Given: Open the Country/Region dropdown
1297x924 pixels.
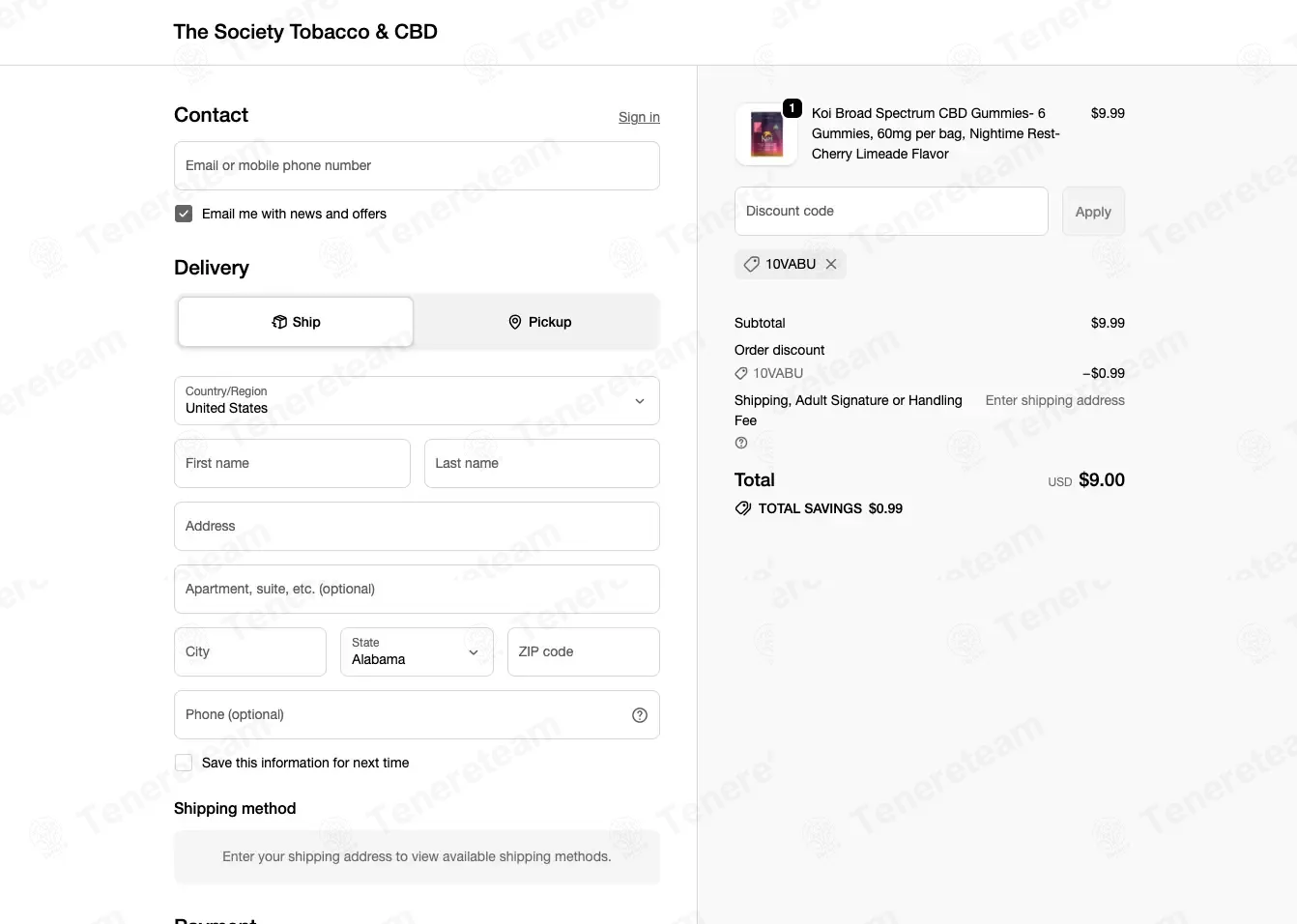Looking at the screenshot, I should click(x=417, y=400).
